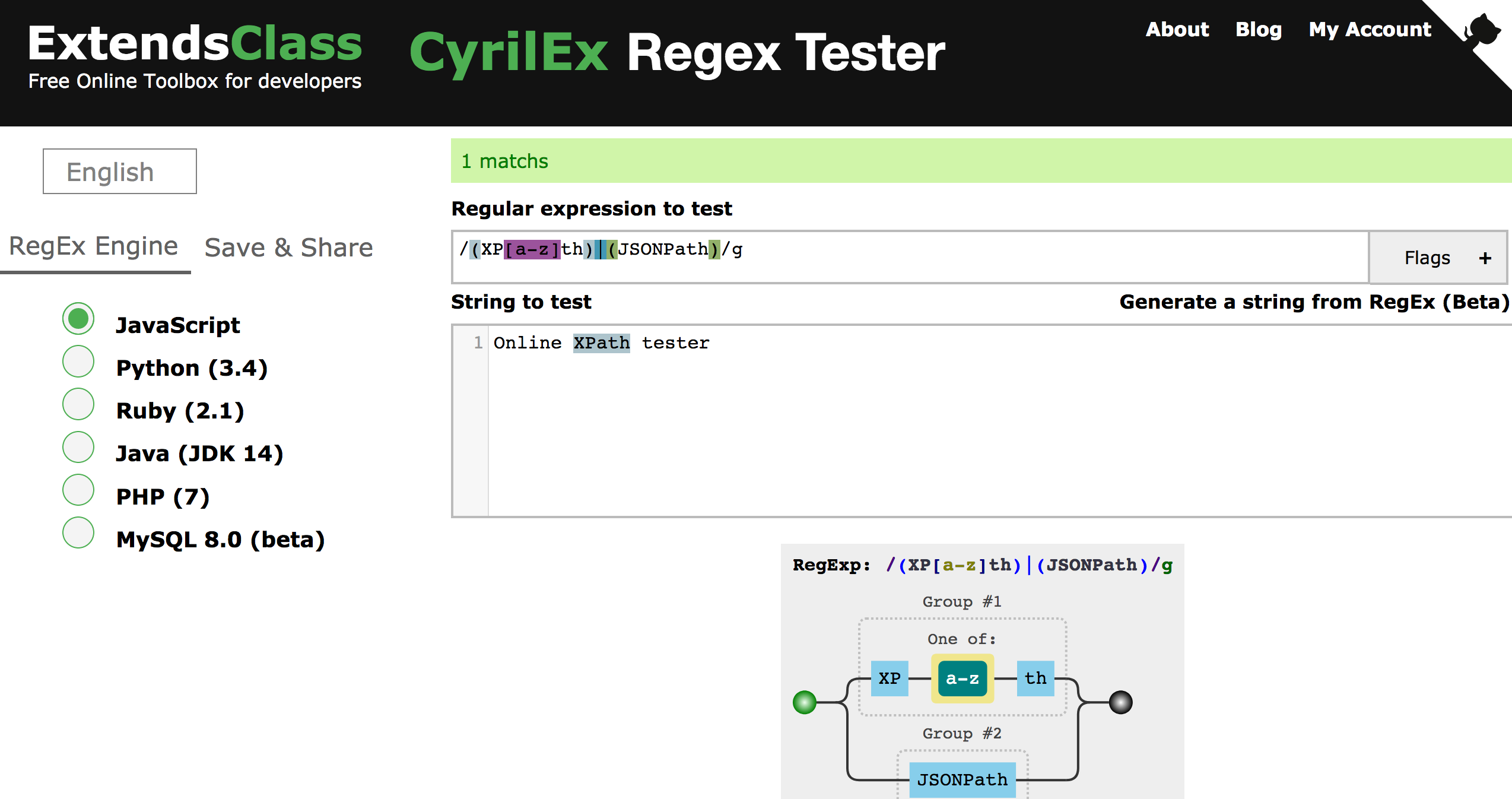Switch to the RegEx Engine tab
This screenshot has height=799, width=1512.
94,246
